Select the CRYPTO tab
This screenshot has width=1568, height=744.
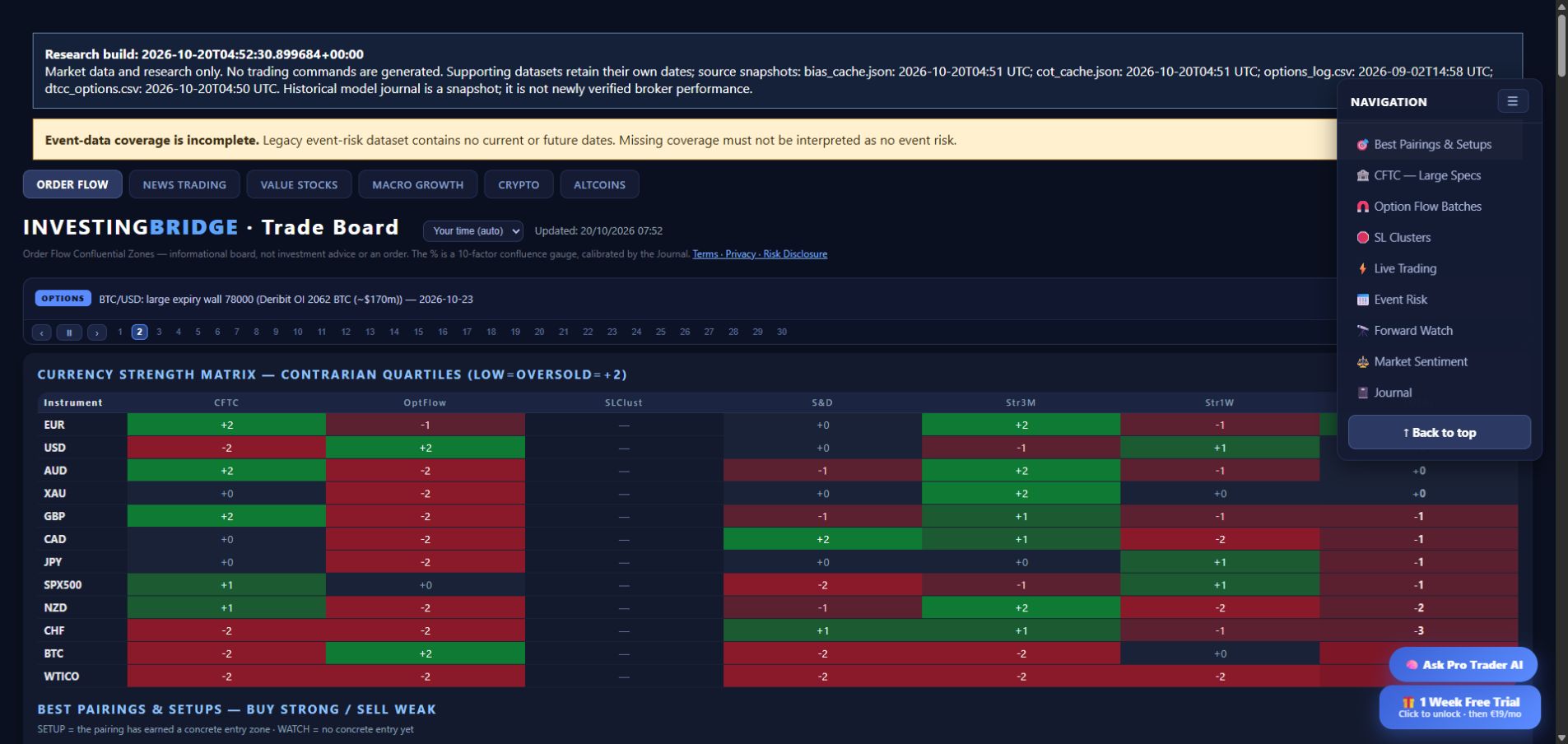519,184
